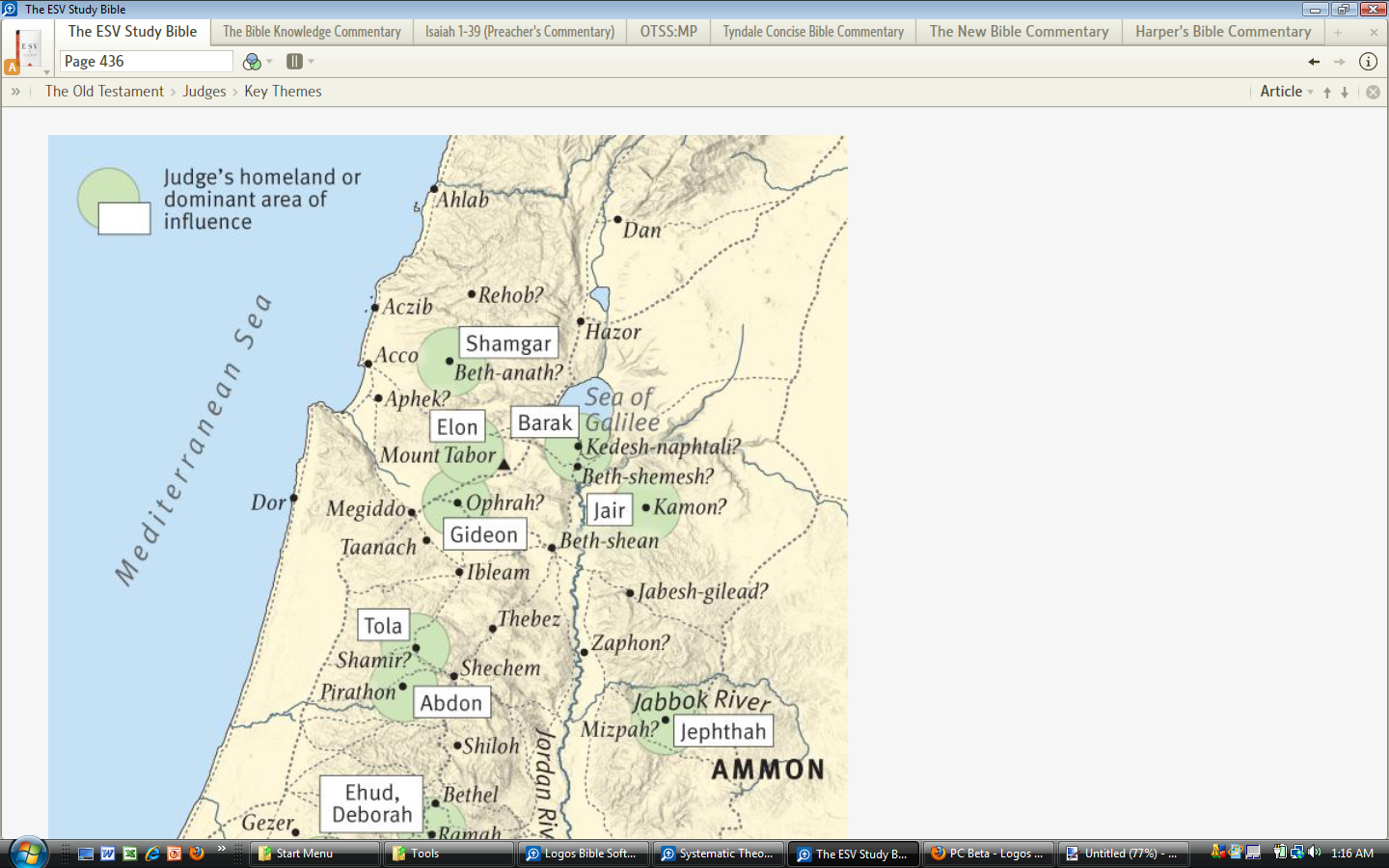The height and width of the screenshot is (868, 1389).
Task: Jump to previous article with up arrow
Action: point(1327,92)
